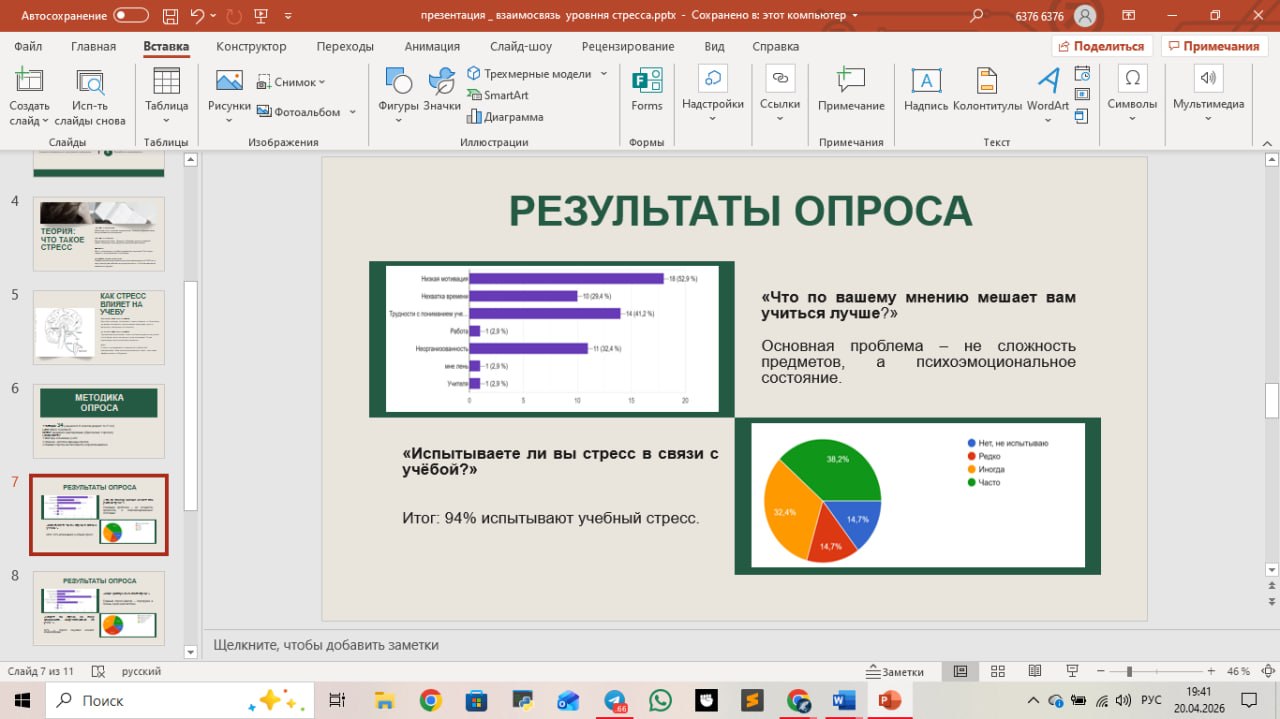Viewport: 1280px width, 719px height.
Task: Undo the last action
Action: (196, 16)
